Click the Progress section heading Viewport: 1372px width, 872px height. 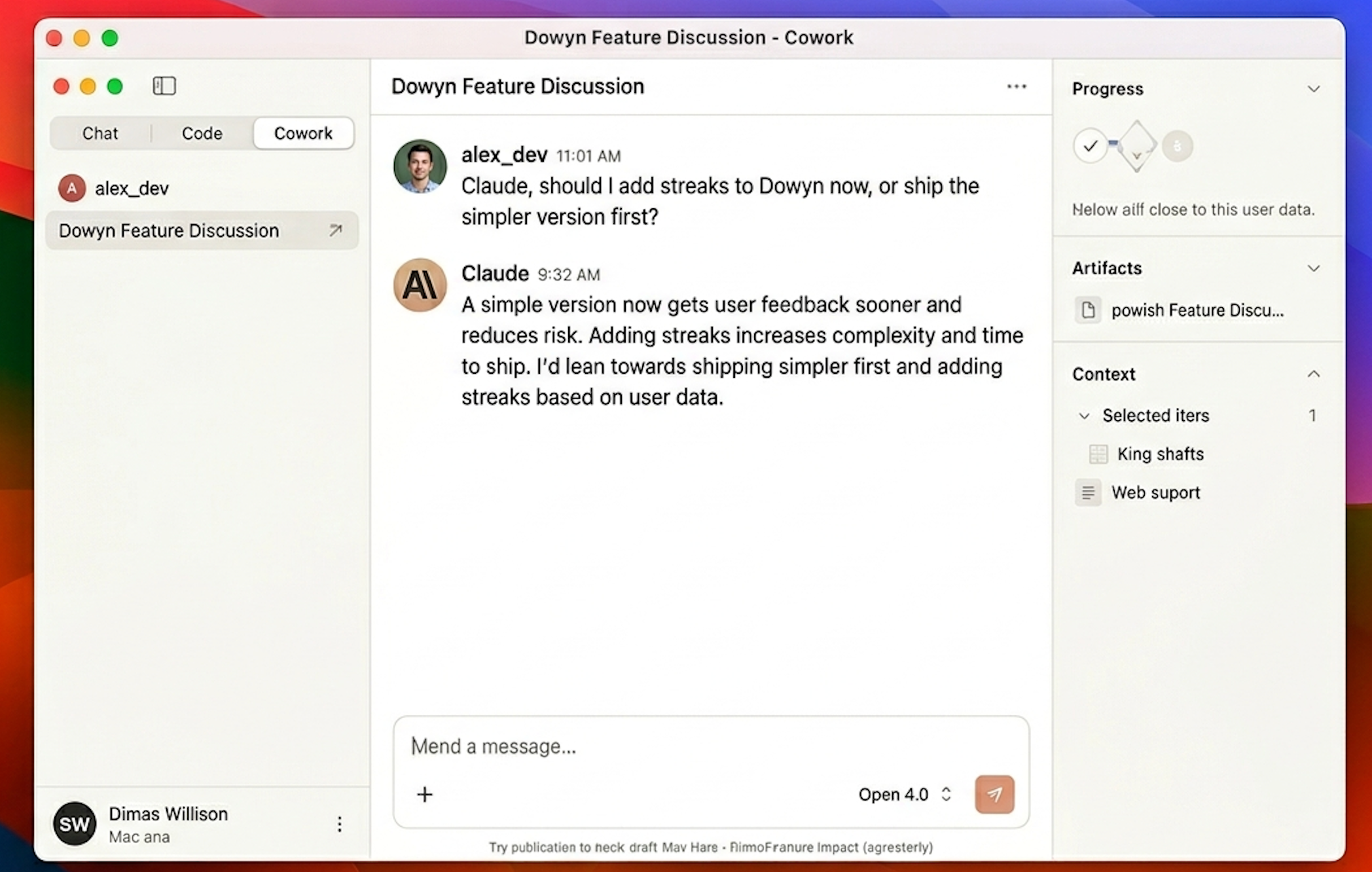coord(1108,89)
